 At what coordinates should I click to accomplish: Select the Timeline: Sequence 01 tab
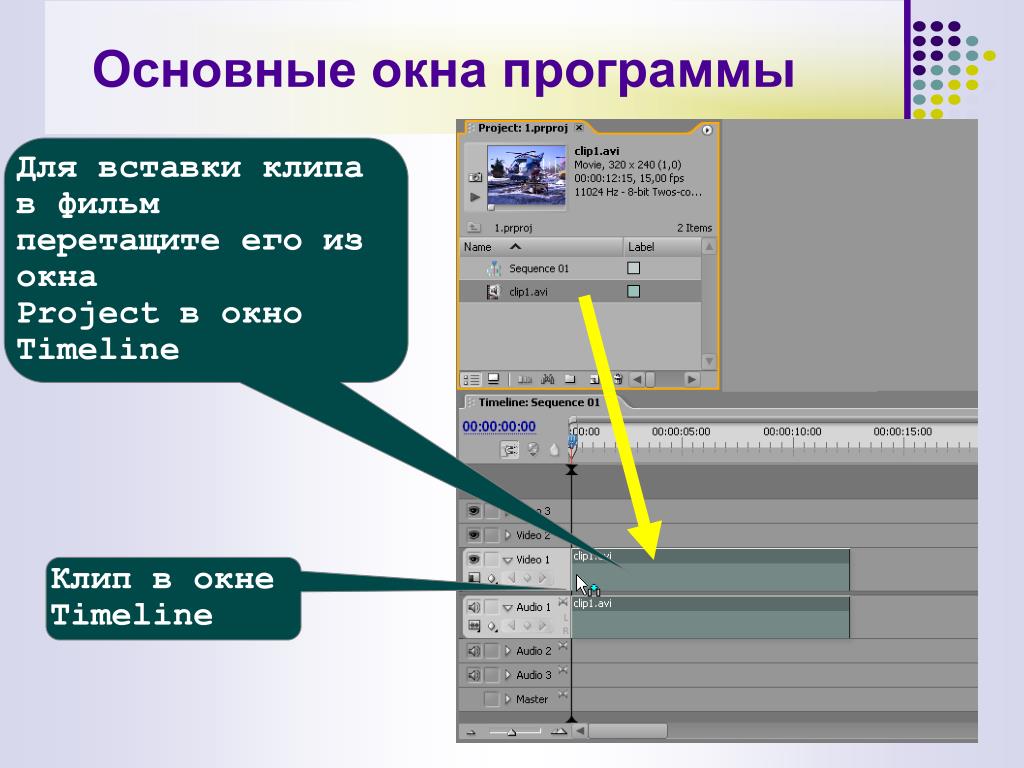pos(539,402)
